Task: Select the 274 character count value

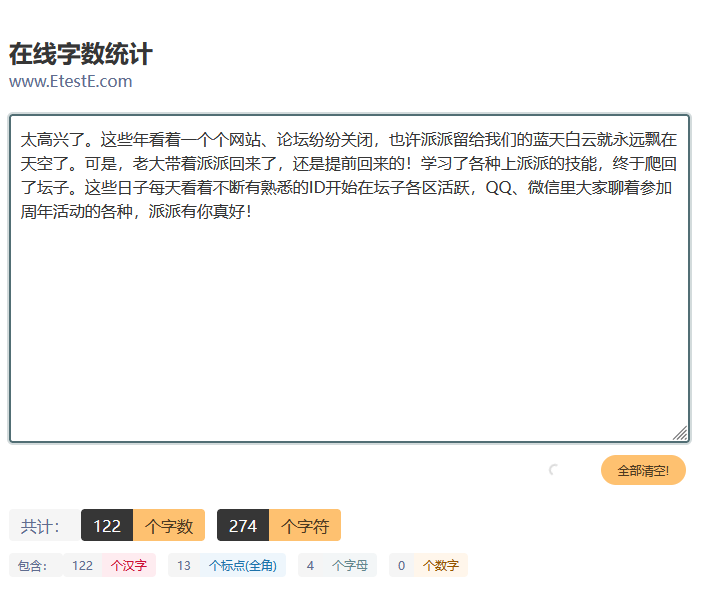Action: point(243,525)
